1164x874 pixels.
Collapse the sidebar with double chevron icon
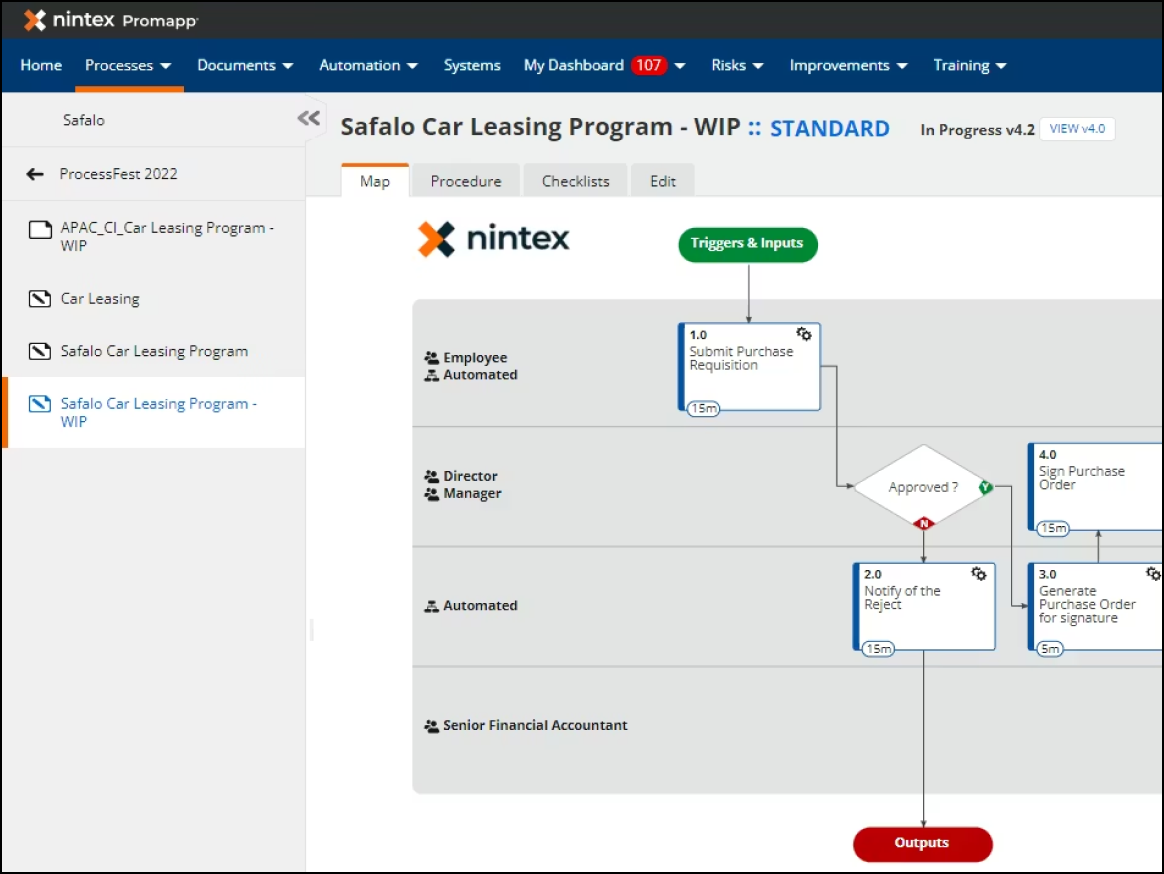pyautogui.click(x=309, y=118)
